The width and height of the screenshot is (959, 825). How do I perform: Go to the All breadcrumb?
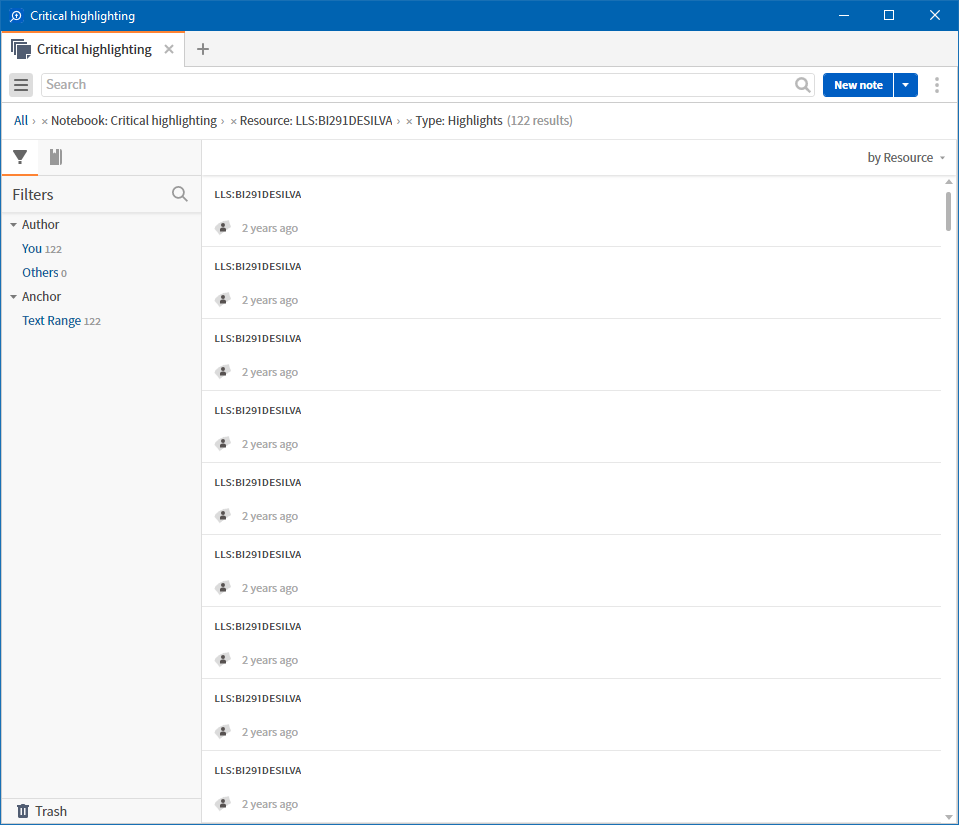tap(21, 120)
